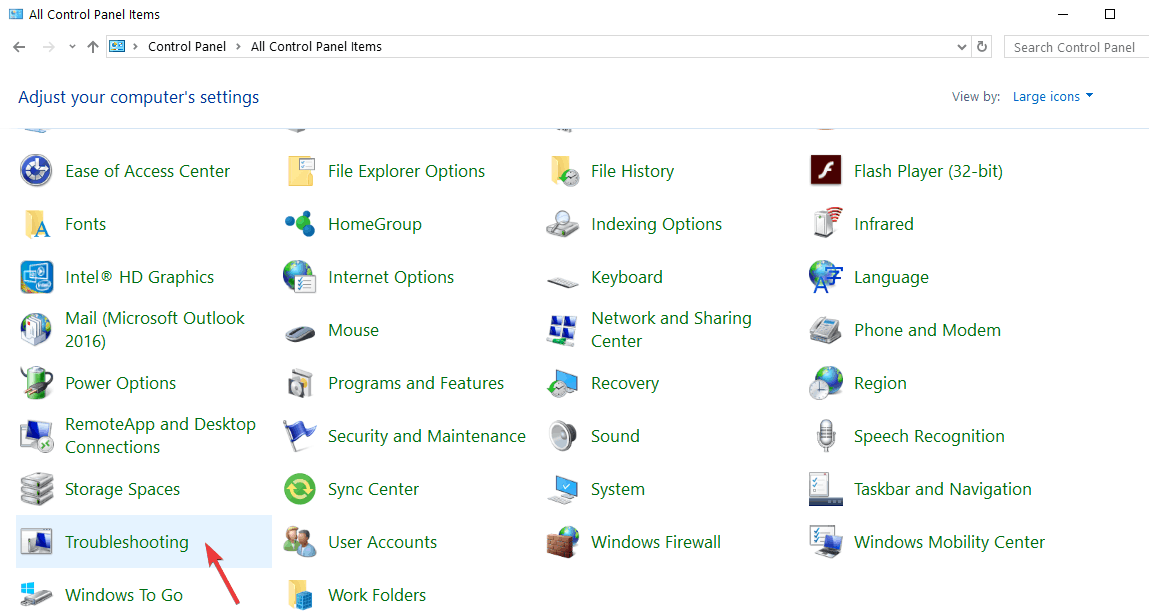Click the Windows Firewall brick wall icon

point(563,542)
